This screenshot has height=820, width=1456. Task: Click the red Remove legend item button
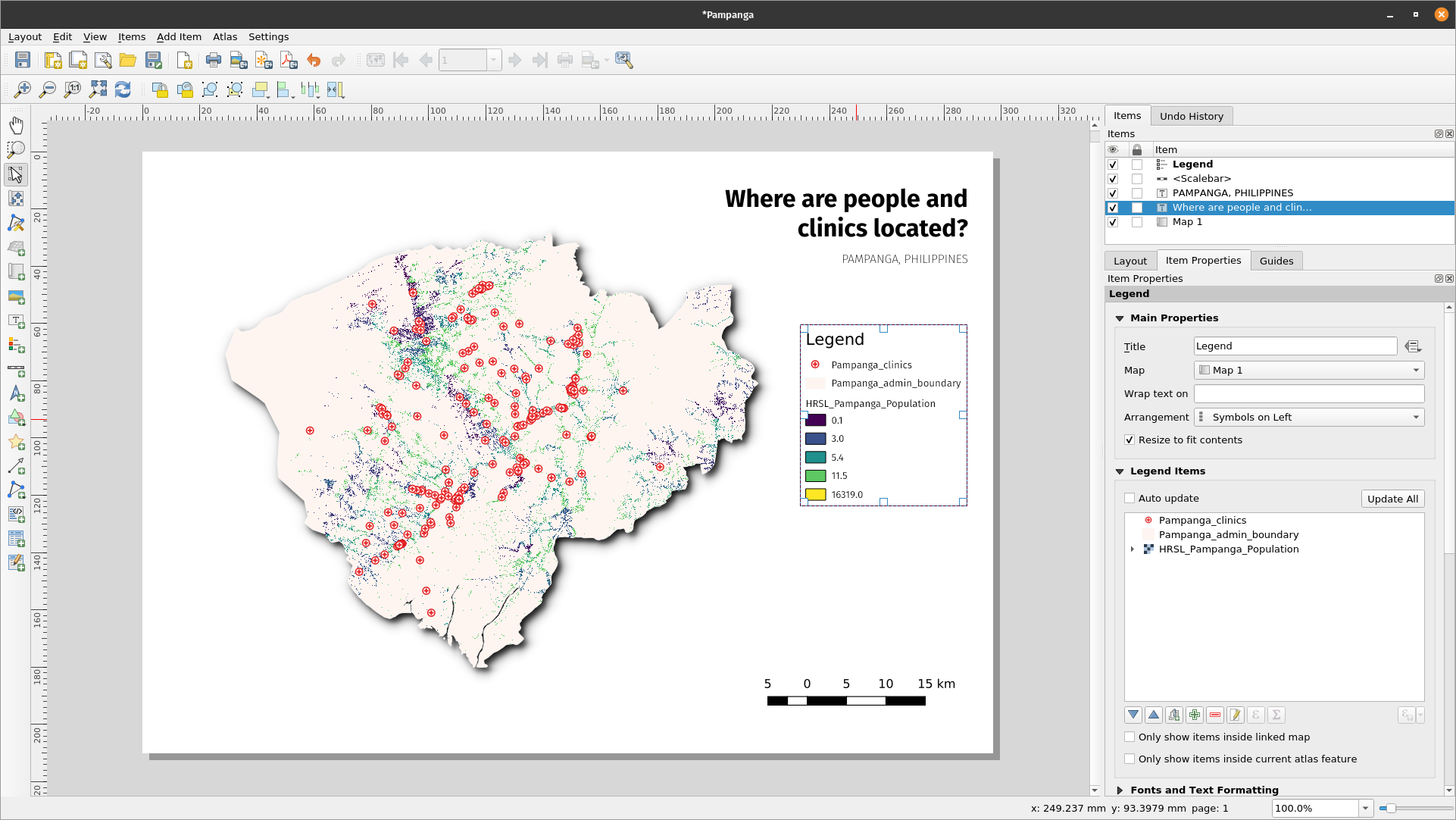click(x=1215, y=715)
